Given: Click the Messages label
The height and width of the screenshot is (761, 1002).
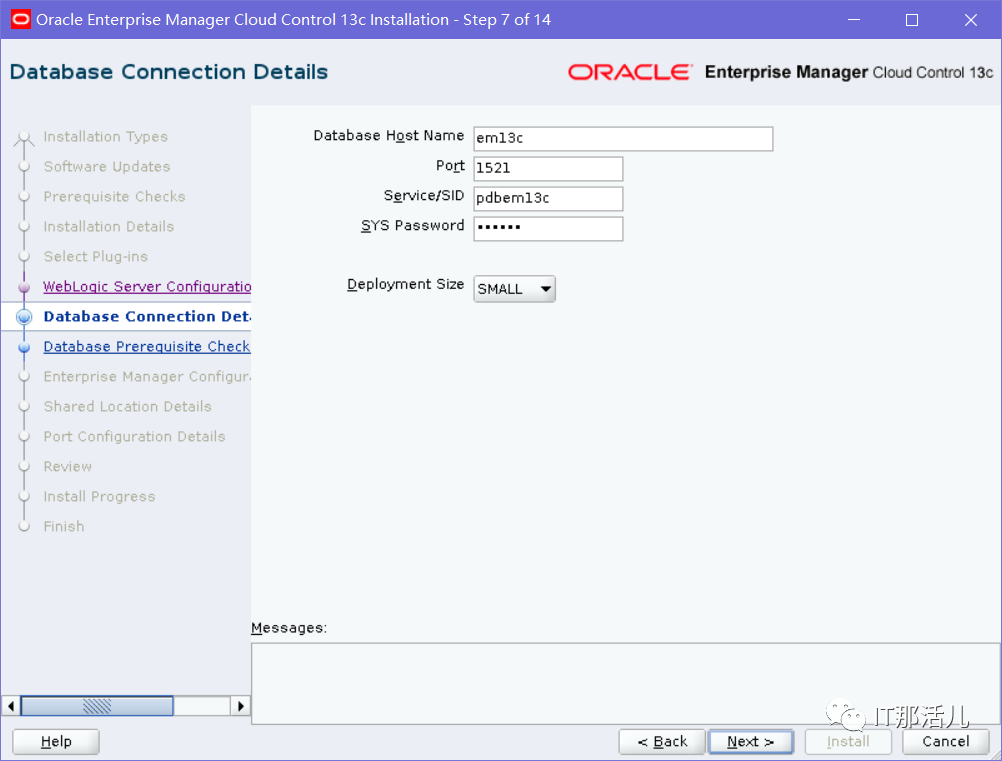Looking at the screenshot, I should 289,628.
